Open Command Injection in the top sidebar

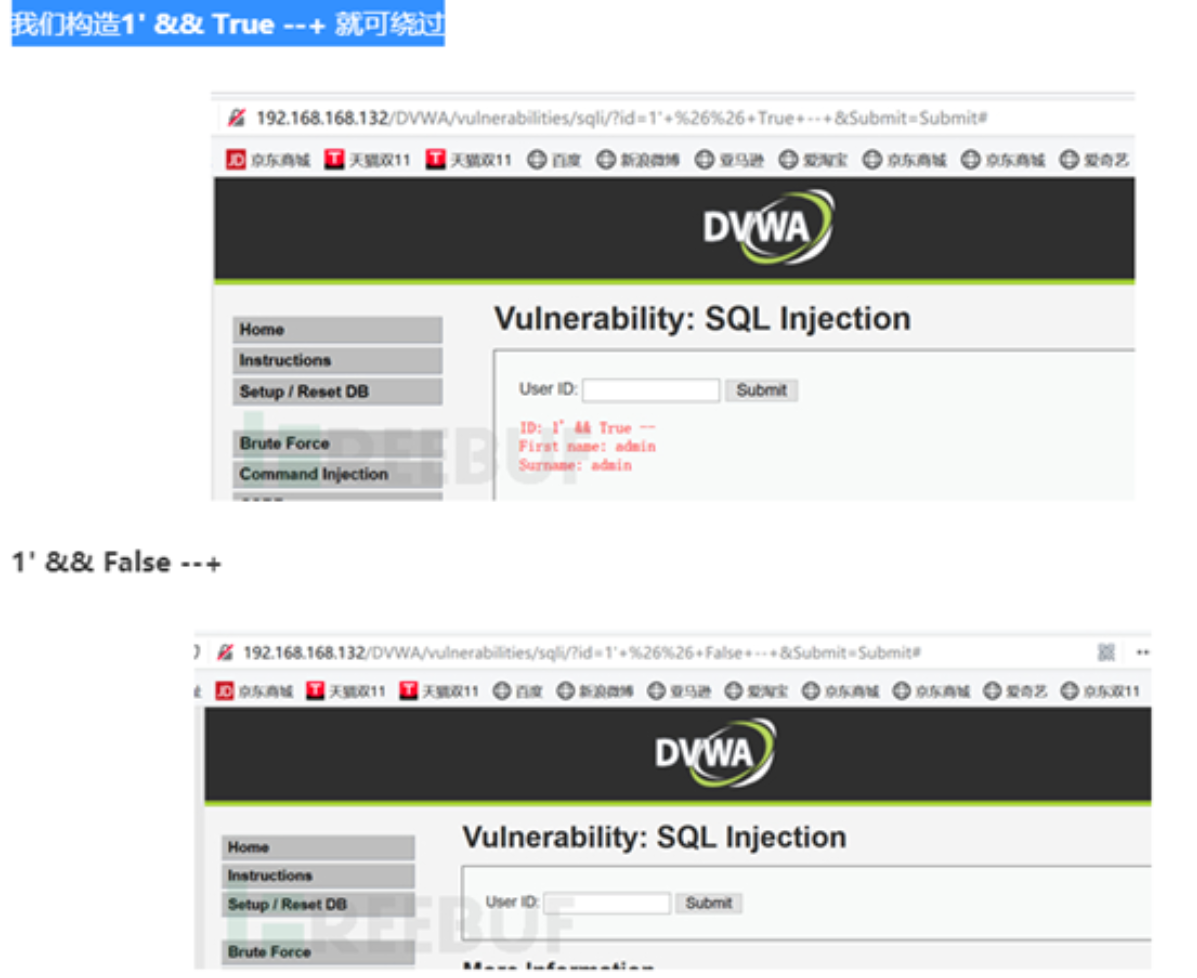coord(337,474)
